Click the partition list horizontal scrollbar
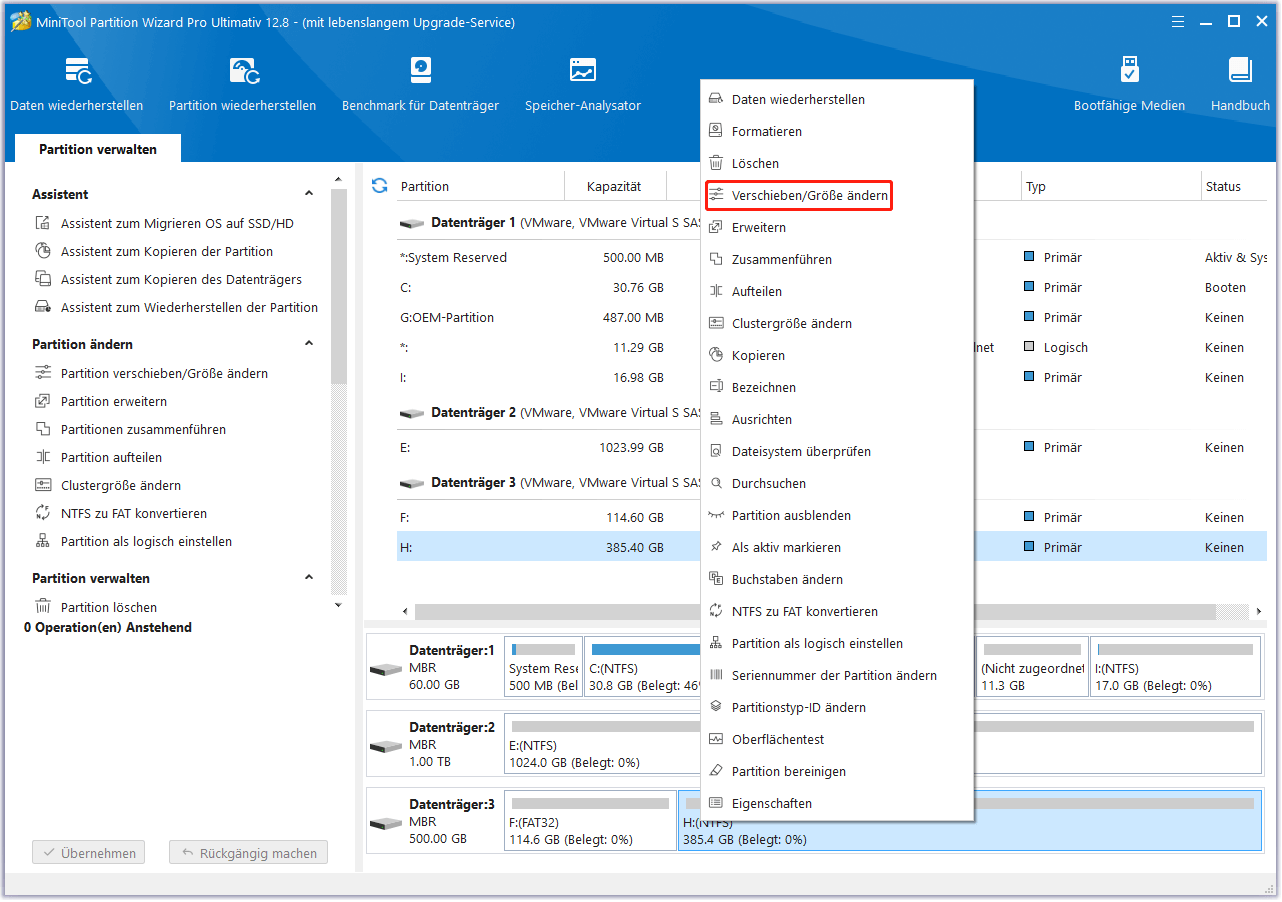 pos(815,611)
